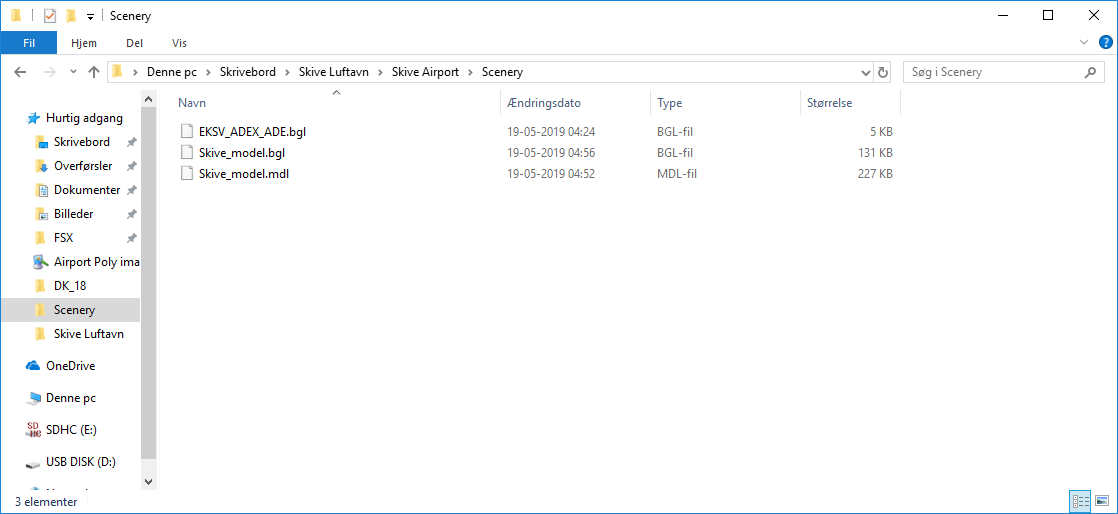Click pin icon beside Billeder

coord(131,215)
